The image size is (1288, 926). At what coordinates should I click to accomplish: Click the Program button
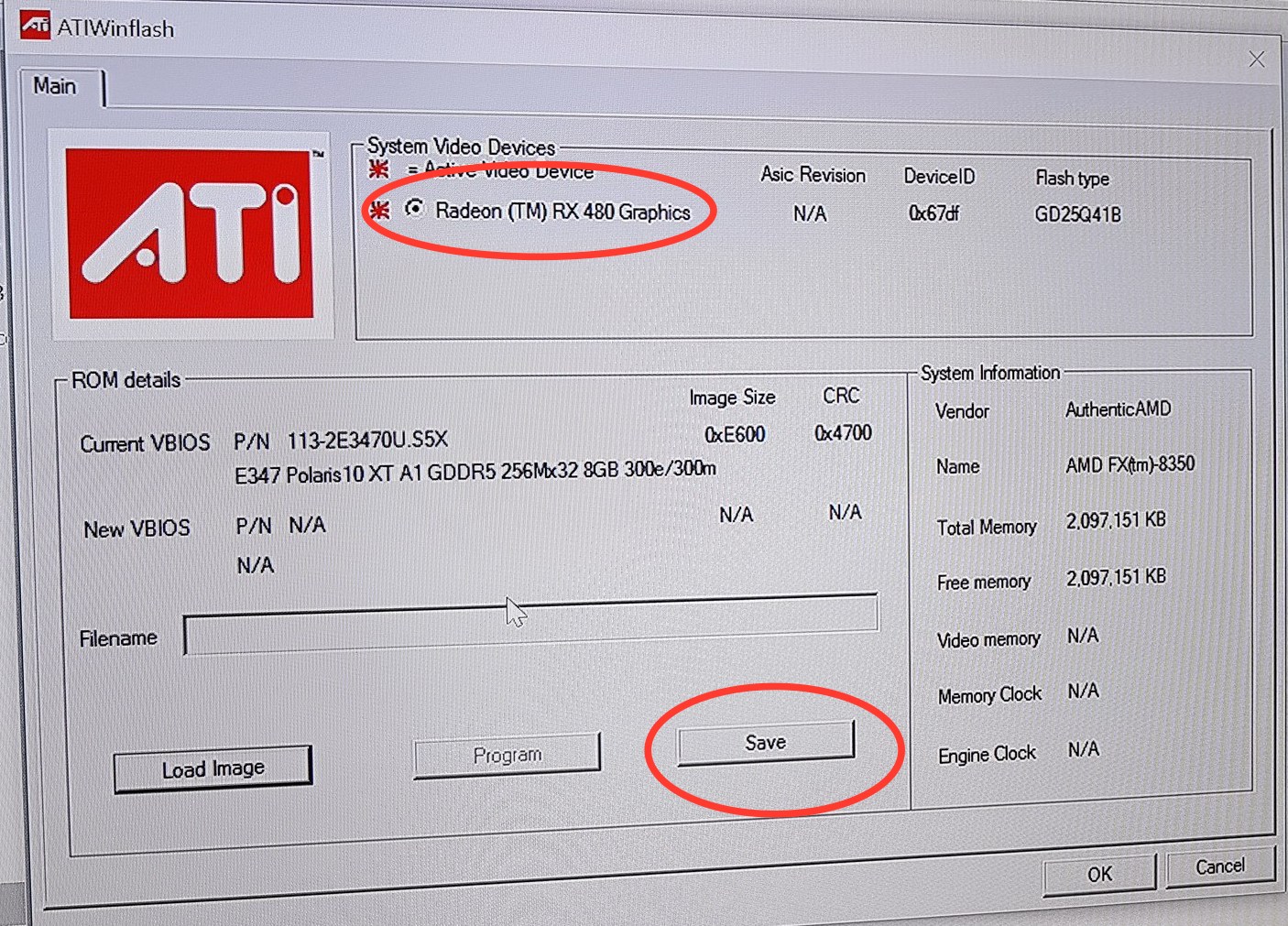tap(508, 755)
